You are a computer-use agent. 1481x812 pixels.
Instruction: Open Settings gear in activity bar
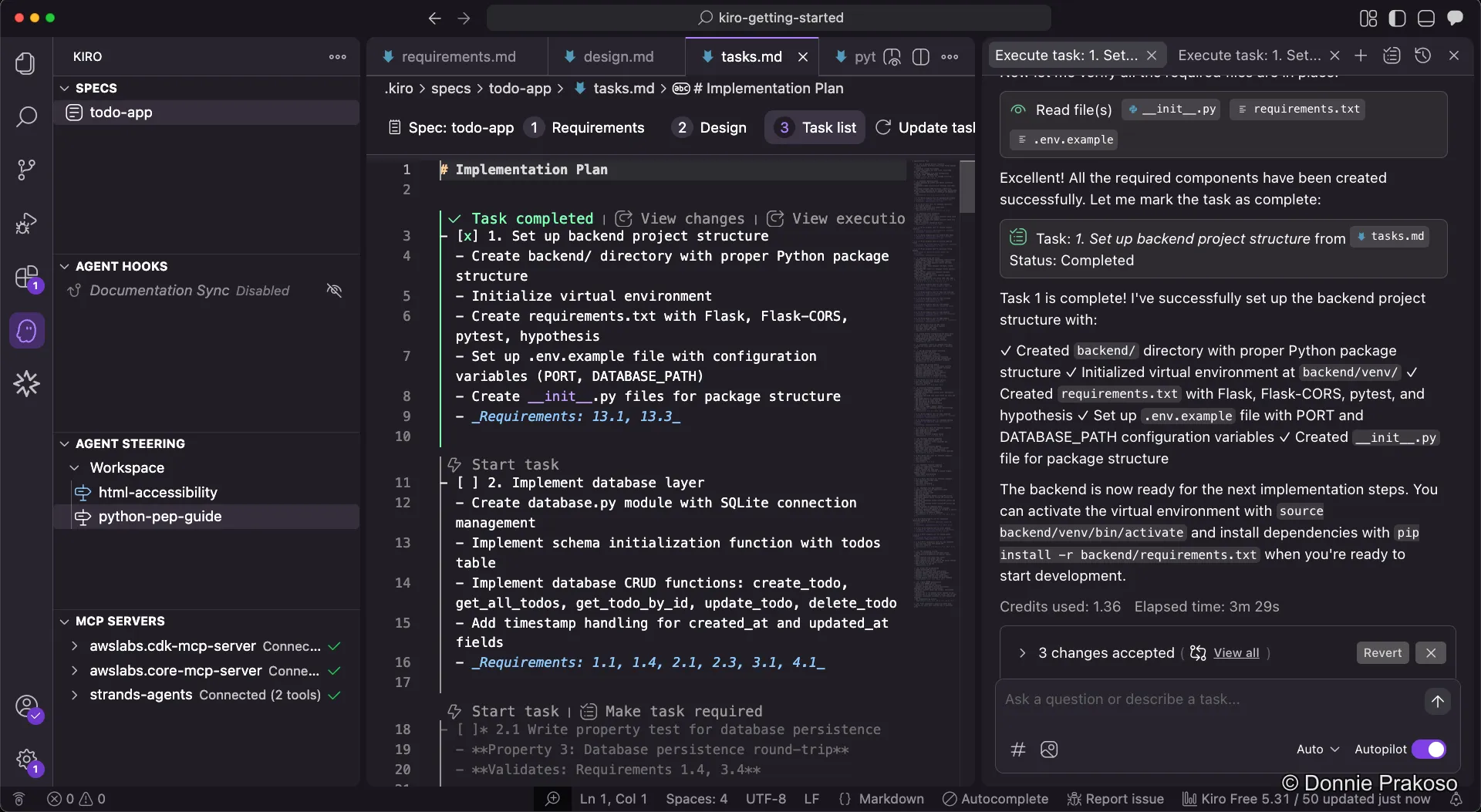[26, 760]
